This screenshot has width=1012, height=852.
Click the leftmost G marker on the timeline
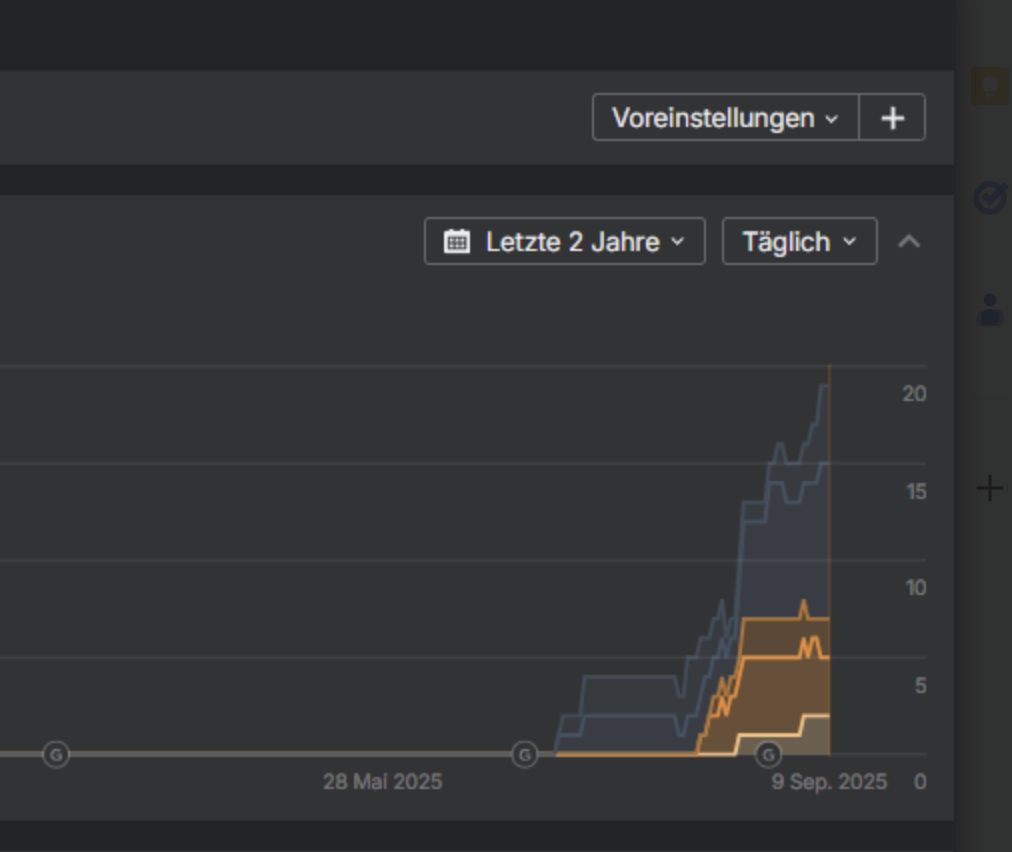pyautogui.click(x=56, y=754)
